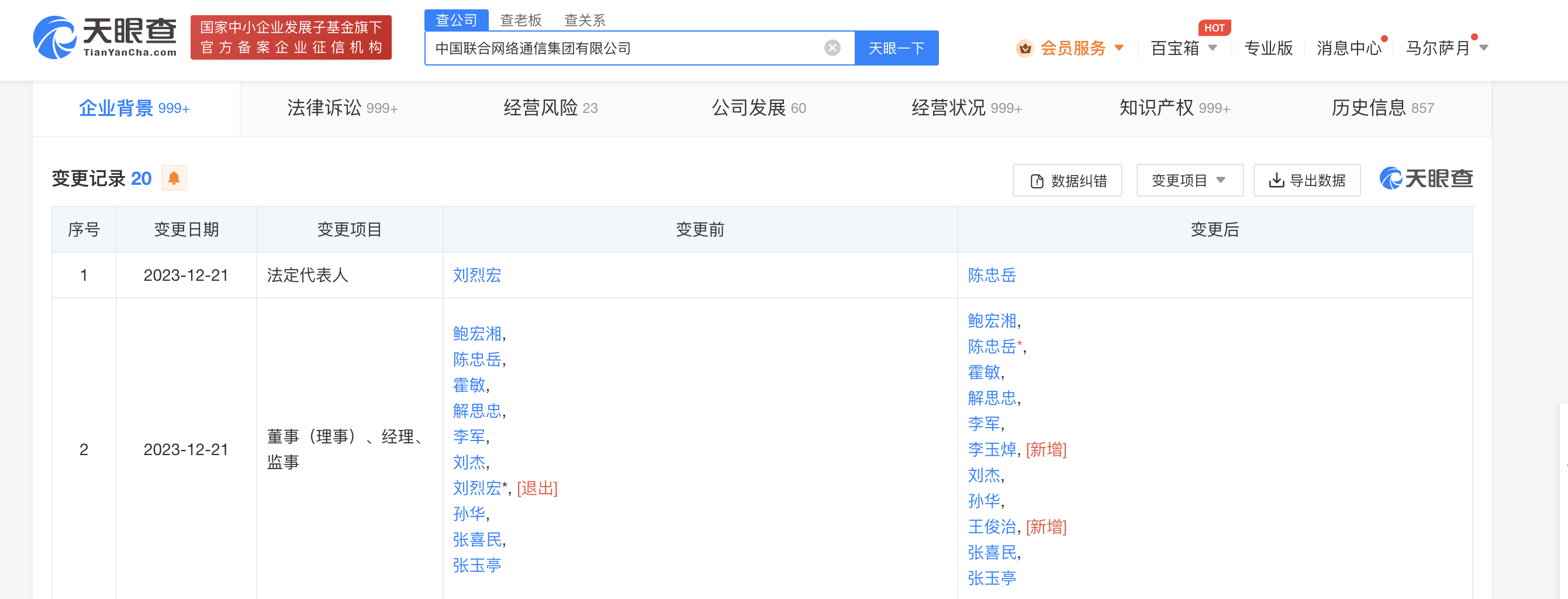Open the 知识产权 tab
Image resolution: width=1568 pixels, height=599 pixels.
1174,108
